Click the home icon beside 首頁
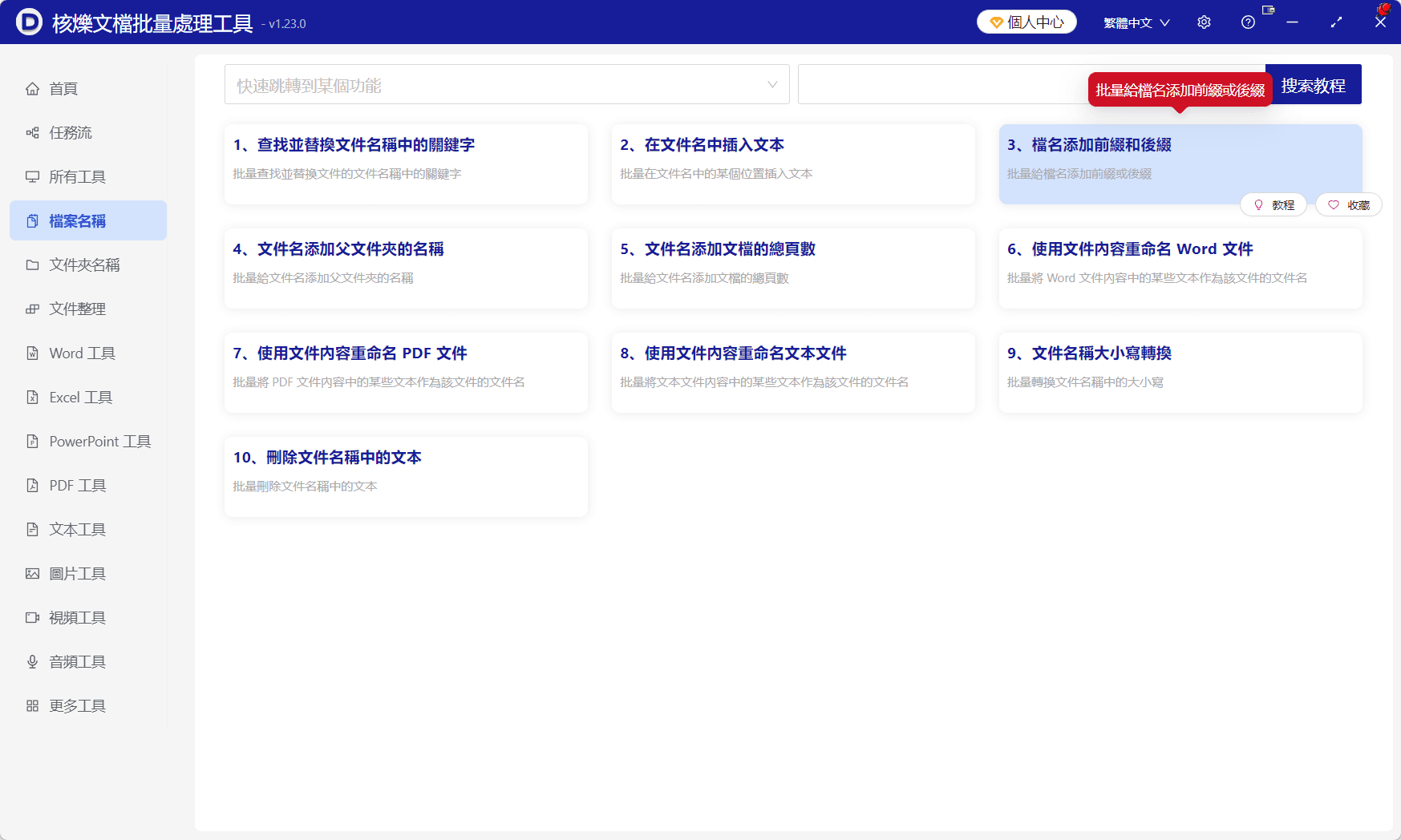1401x840 pixels. pos(32,89)
